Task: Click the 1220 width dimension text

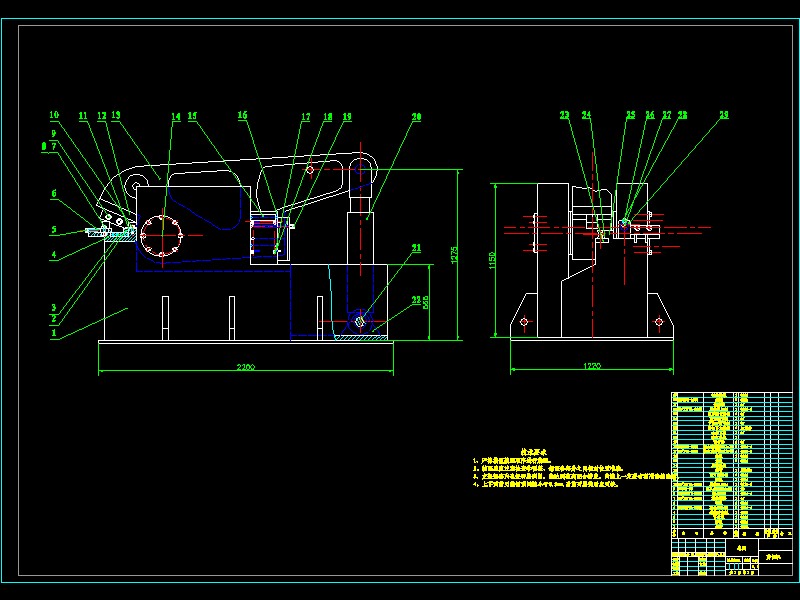Action: tap(592, 366)
